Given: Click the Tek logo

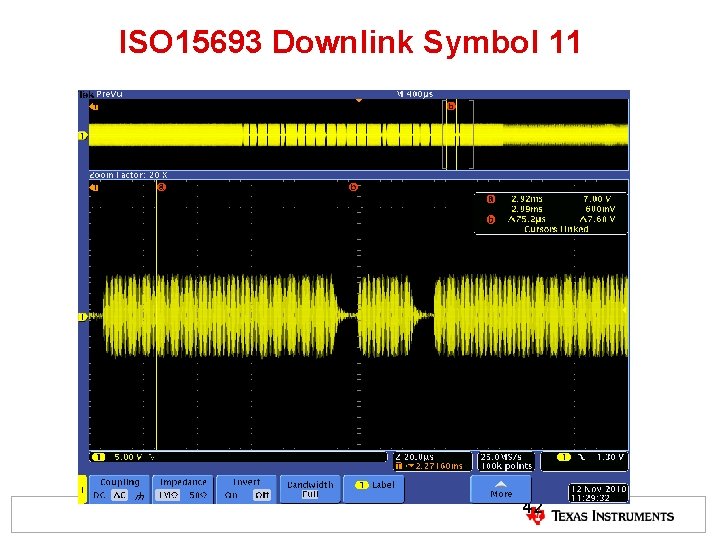Looking at the screenshot, I should point(87,94).
